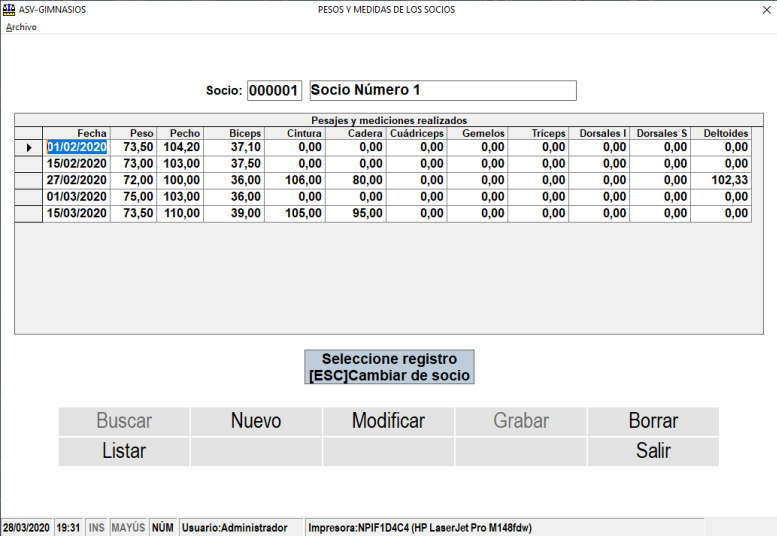Viewport: 777px width, 536px height.
Task: Select row header of 15/03/2020 record
Action: click(x=29, y=214)
